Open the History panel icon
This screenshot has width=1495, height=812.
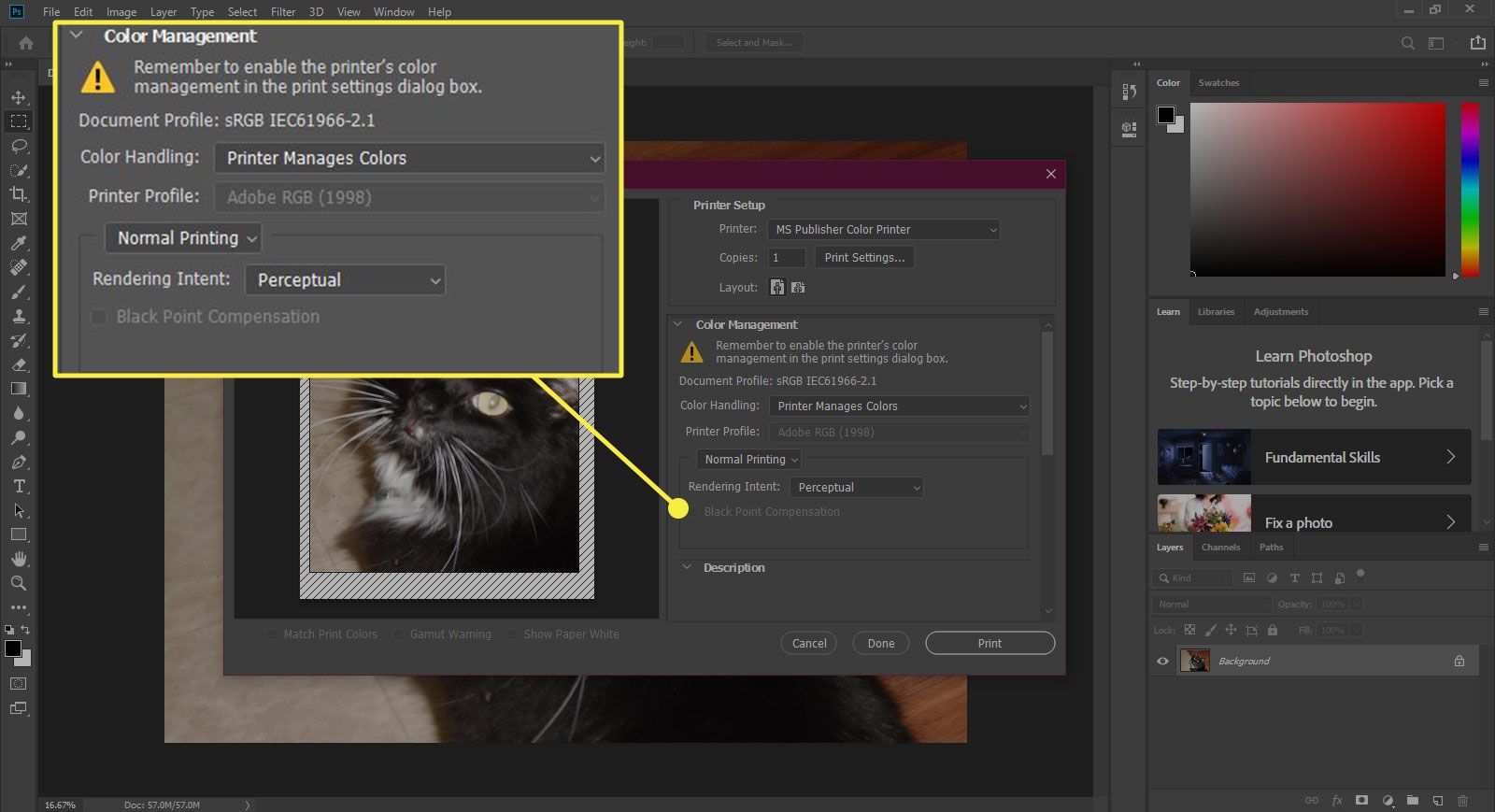(x=1130, y=92)
